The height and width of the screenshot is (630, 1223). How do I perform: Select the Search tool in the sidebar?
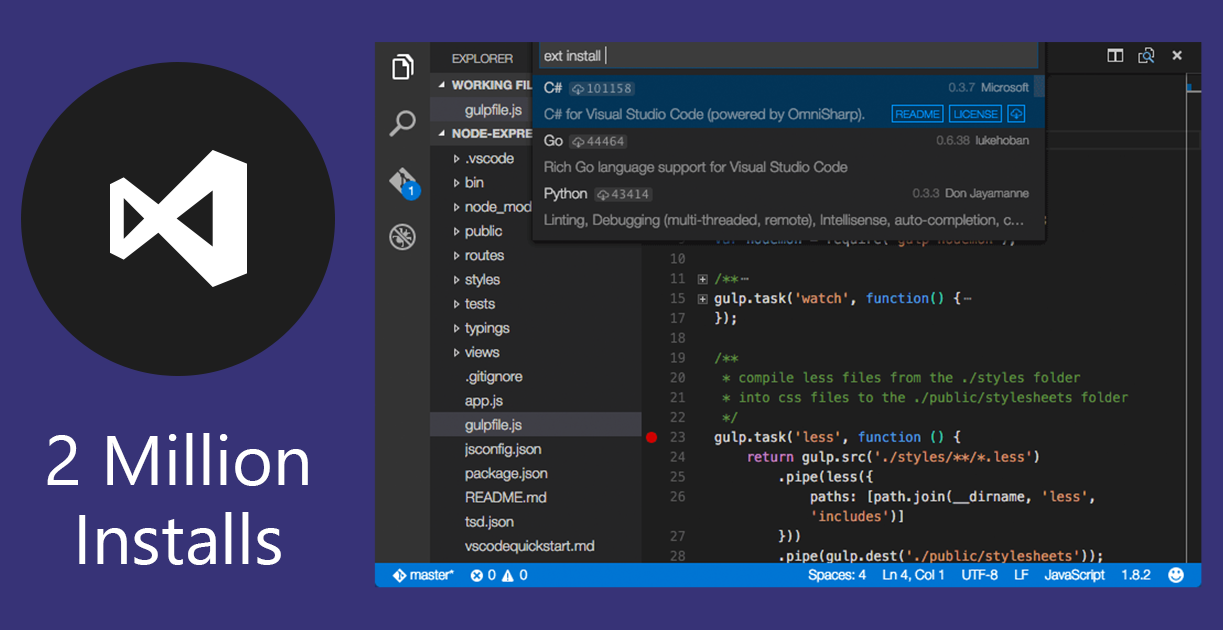click(x=402, y=122)
